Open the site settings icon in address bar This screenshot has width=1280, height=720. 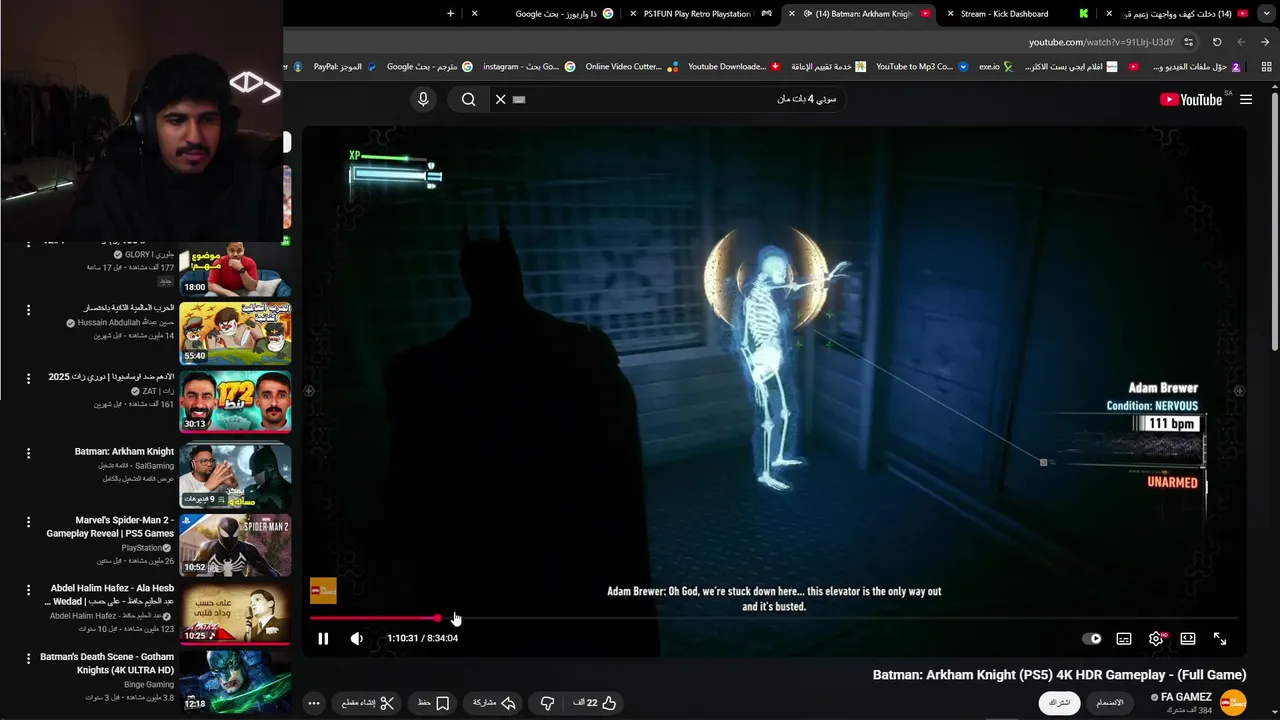(x=1188, y=42)
